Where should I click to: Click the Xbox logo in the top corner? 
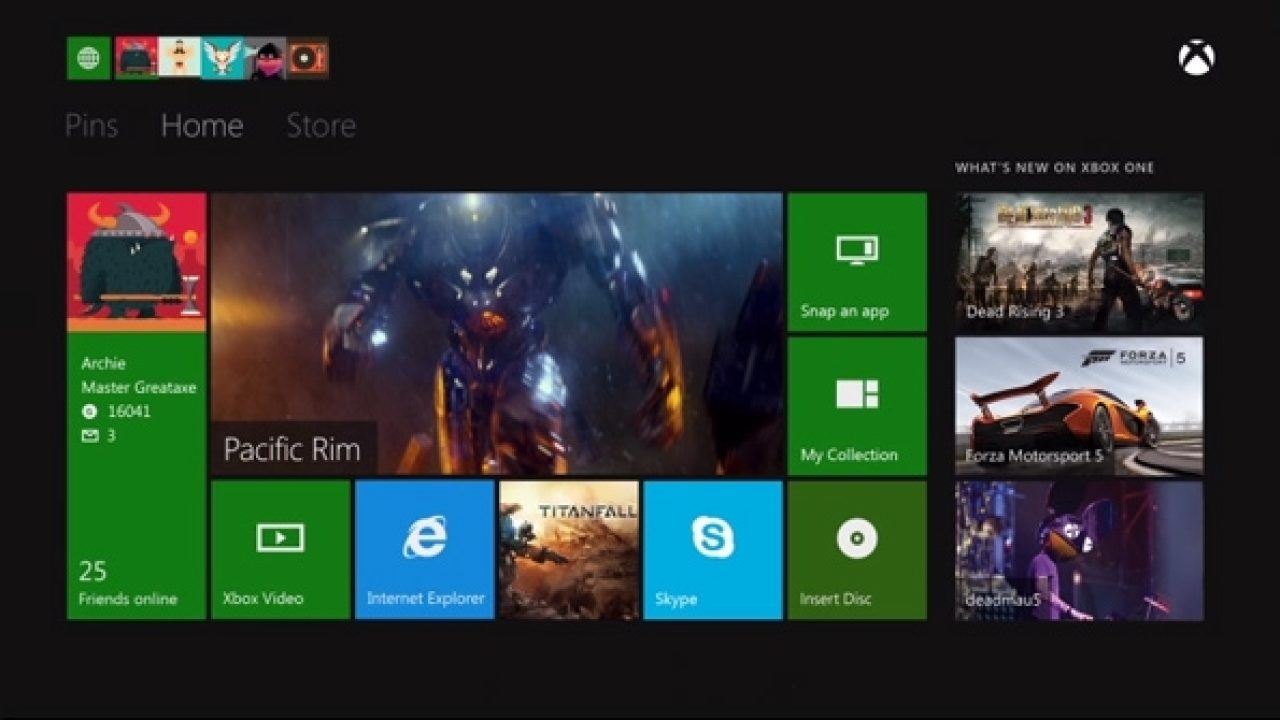[1196, 58]
